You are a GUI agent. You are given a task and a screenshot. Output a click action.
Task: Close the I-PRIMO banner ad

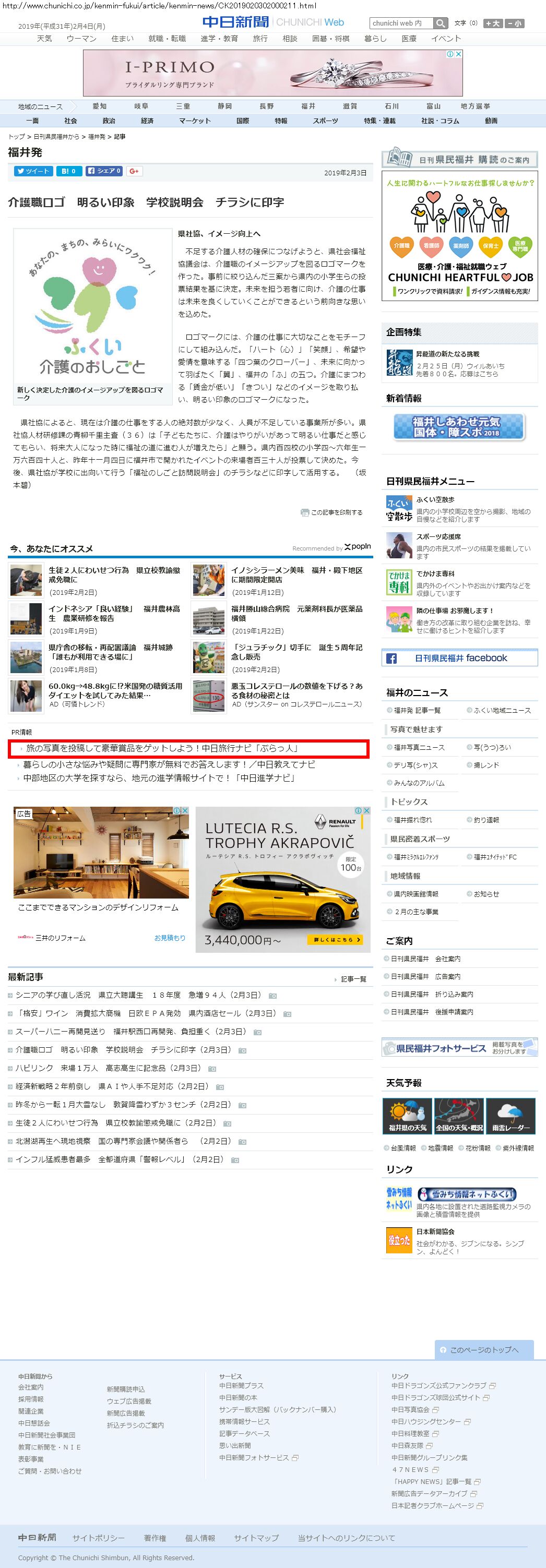pyautogui.click(x=458, y=54)
